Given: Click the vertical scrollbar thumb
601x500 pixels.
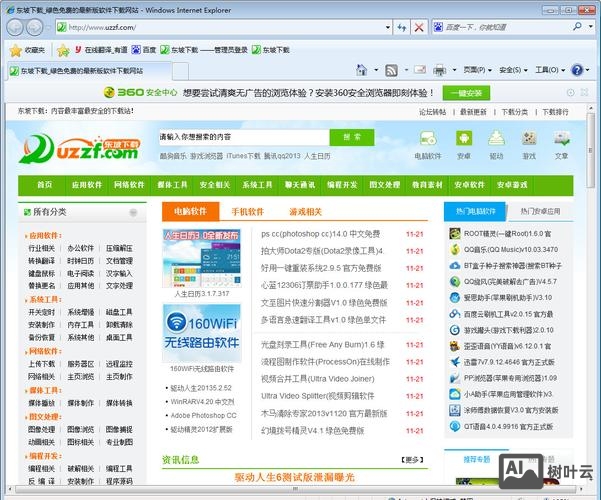Looking at the screenshot, I should (590, 150).
